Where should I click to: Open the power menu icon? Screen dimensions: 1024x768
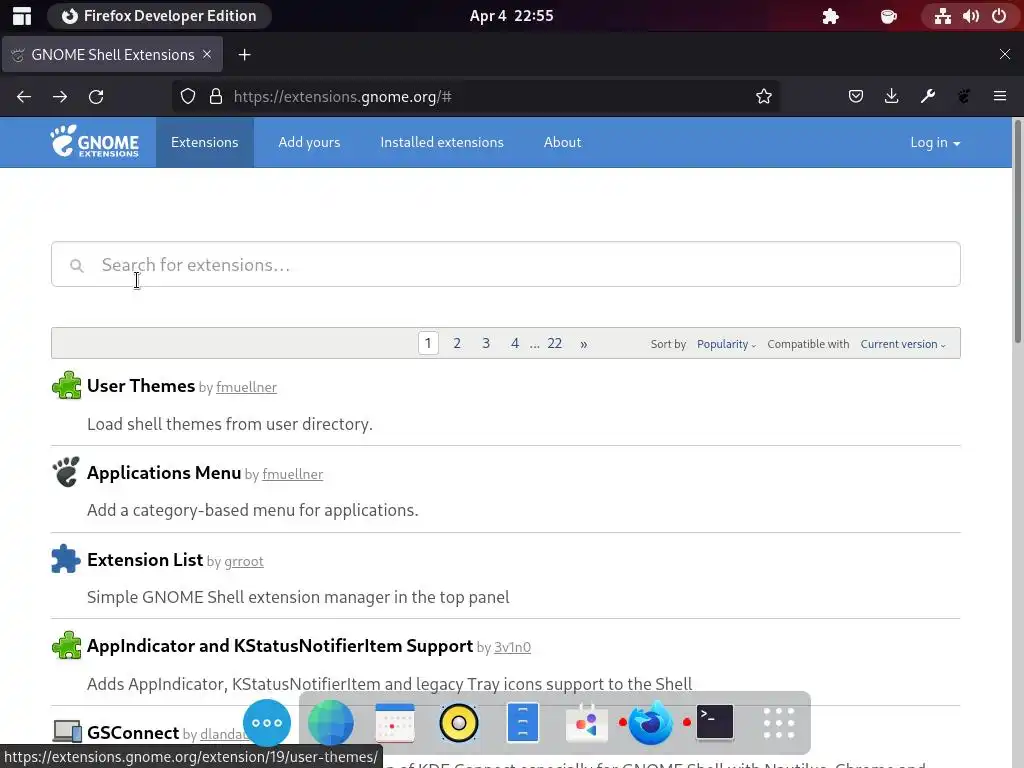pos(999,16)
